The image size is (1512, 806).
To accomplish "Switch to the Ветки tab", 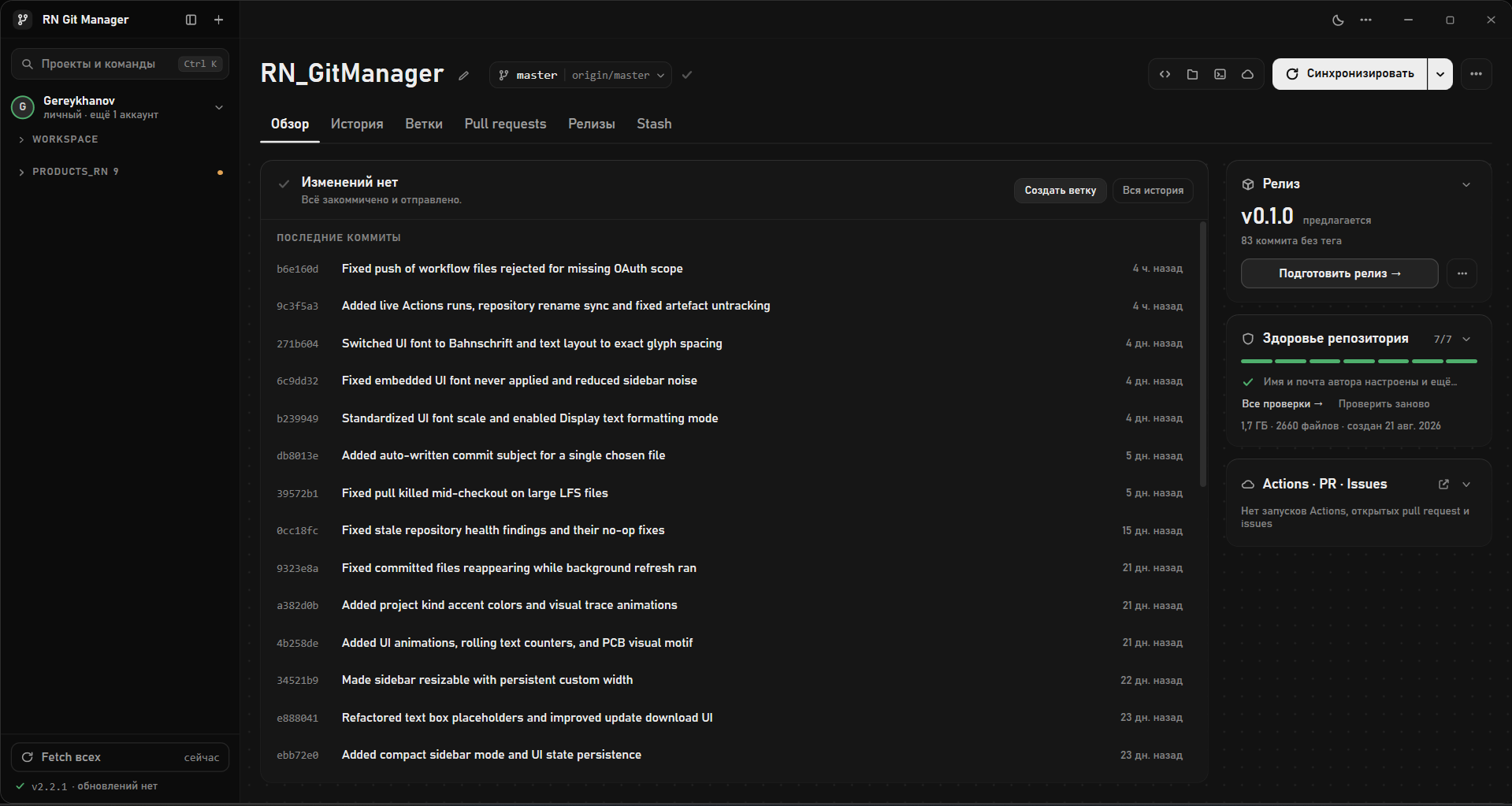I will 424,124.
